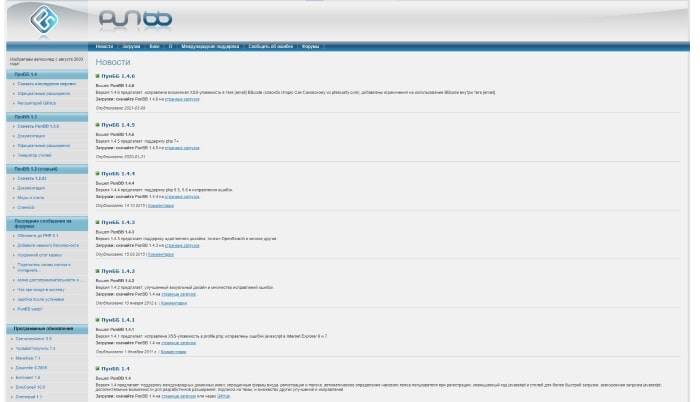
Task: Open Документация under sidebar PunBB 1.2
Action: coord(31,188)
